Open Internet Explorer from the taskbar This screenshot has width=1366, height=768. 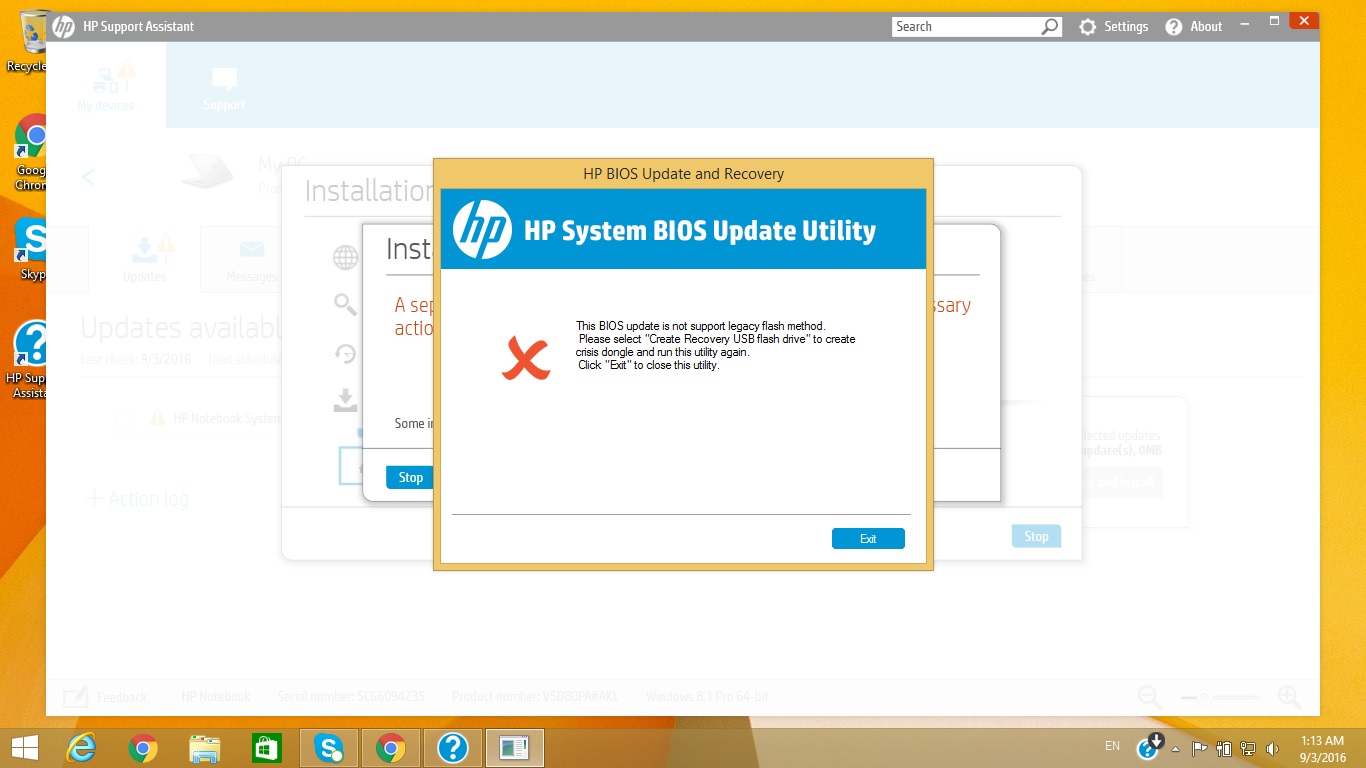81,747
